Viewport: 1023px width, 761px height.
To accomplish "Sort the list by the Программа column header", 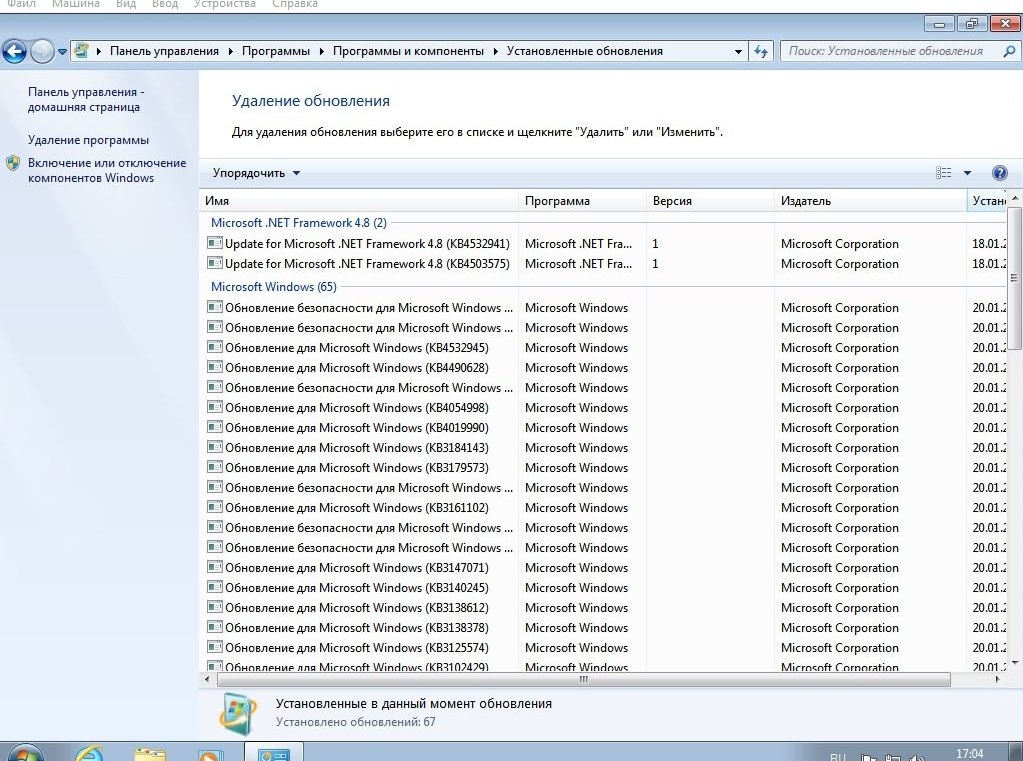I will (x=583, y=201).
